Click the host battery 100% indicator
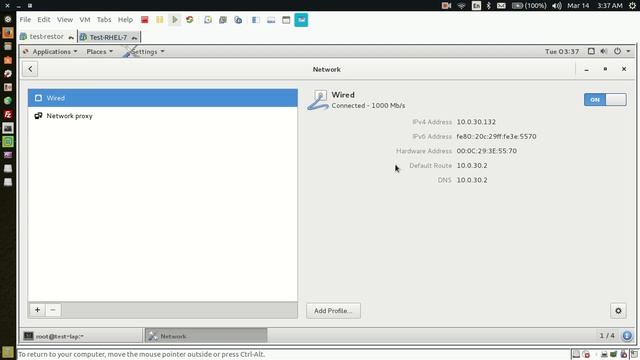This screenshot has height=360, width=640. (529, 6)
